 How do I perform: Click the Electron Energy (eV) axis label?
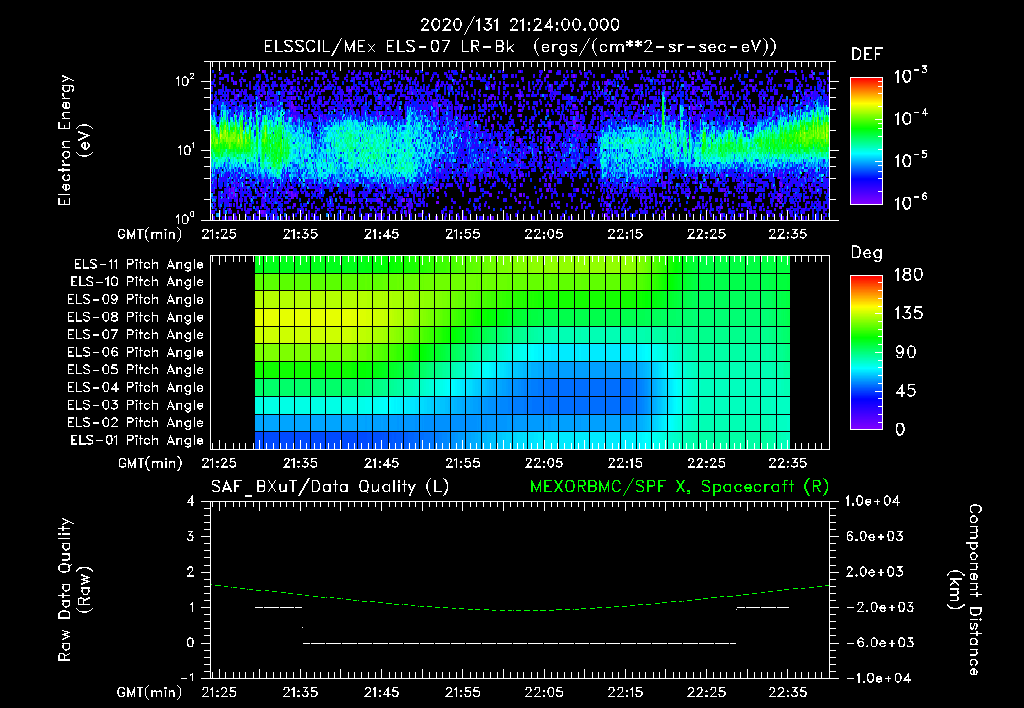coord(74,140)
